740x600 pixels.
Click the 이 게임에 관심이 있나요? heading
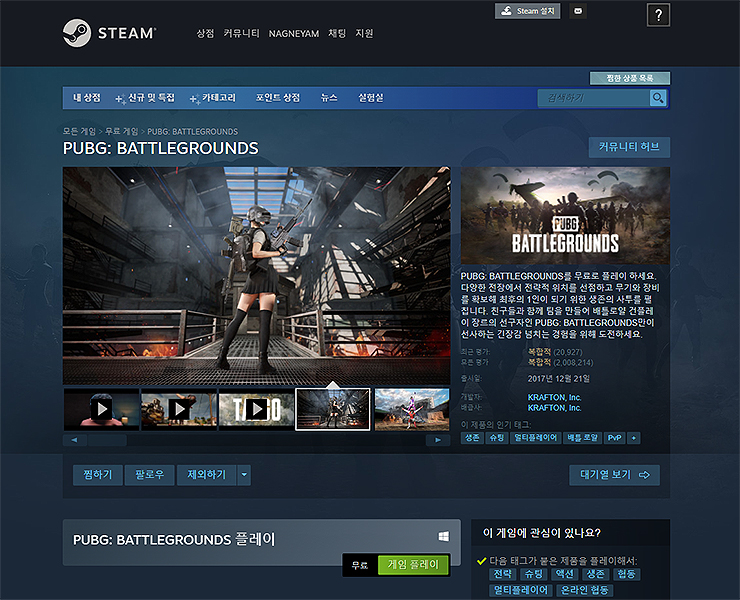542,533
